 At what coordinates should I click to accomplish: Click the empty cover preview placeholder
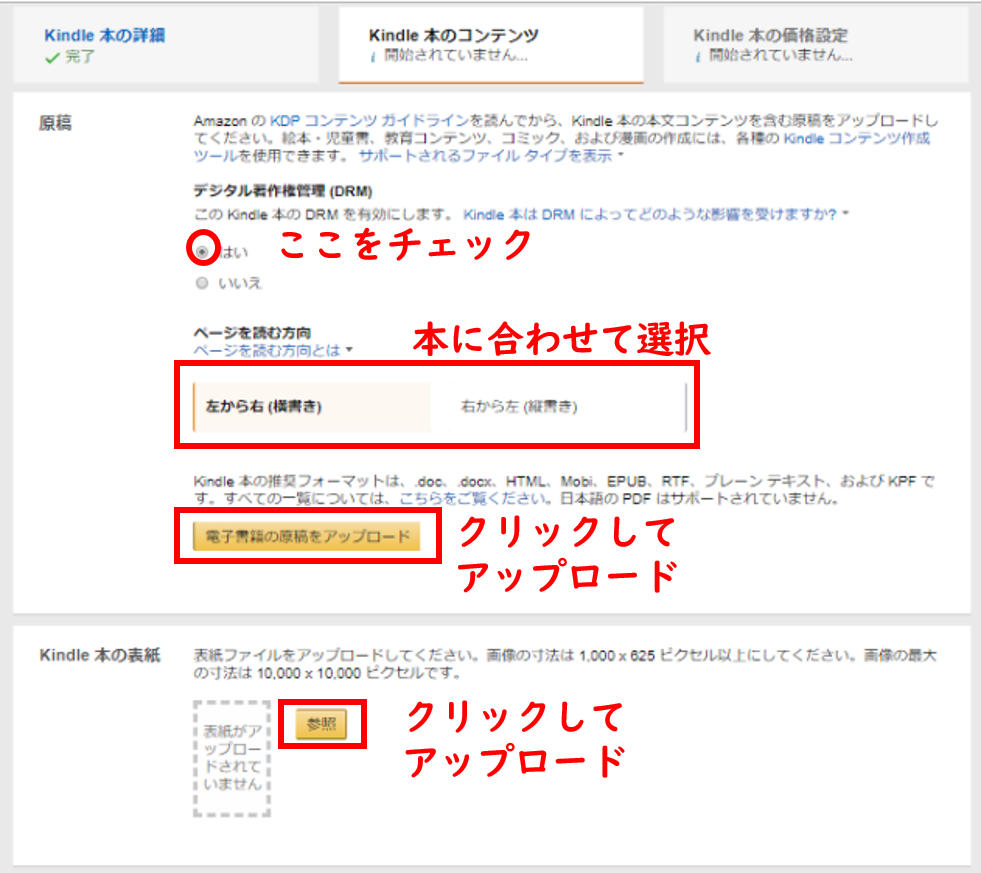tap(232, 758)
